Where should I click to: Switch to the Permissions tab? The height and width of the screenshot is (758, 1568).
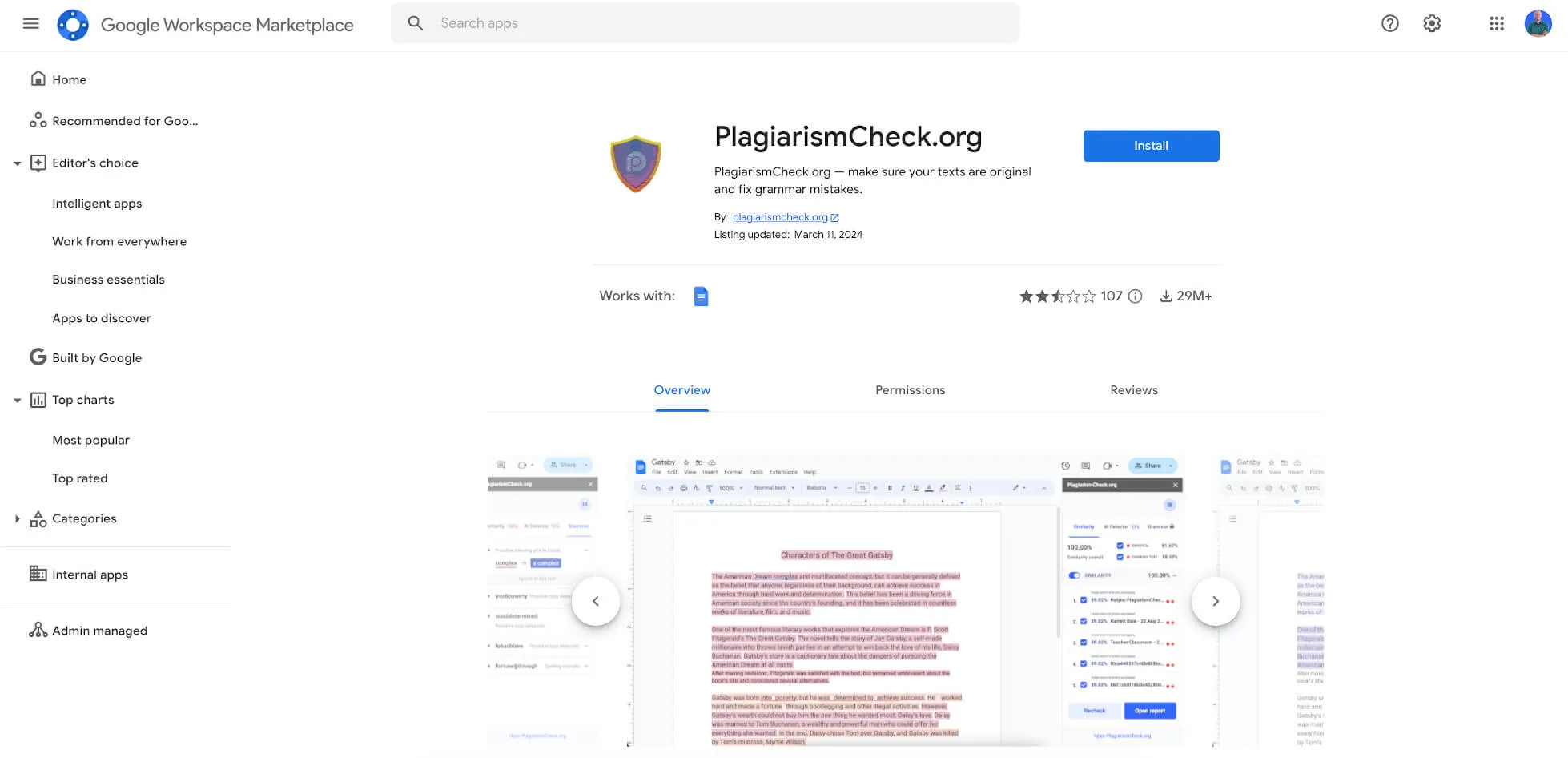click(x=910, y=390)
